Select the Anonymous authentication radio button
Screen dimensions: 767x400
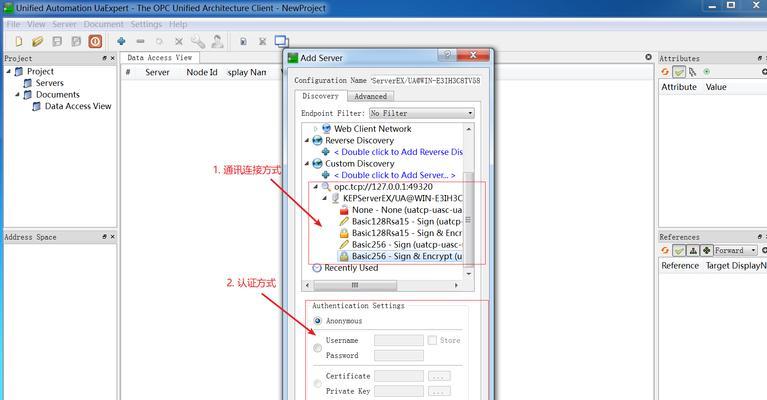317,321
